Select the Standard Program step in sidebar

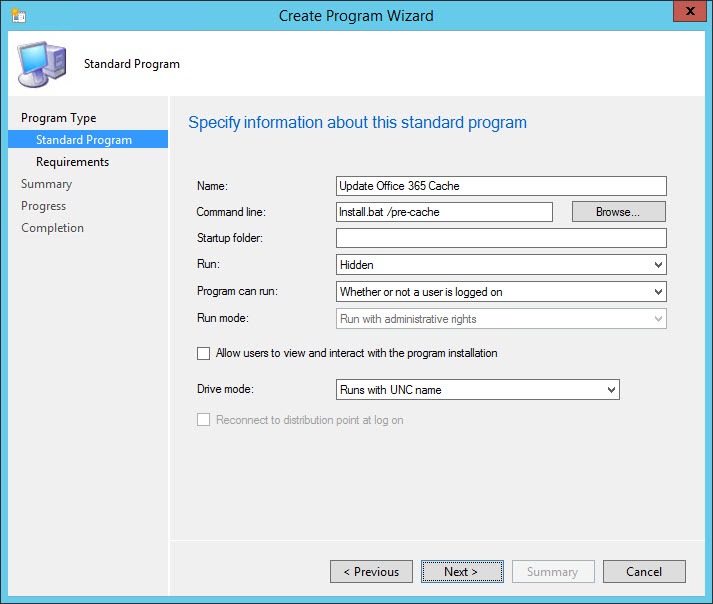(84, 140)
